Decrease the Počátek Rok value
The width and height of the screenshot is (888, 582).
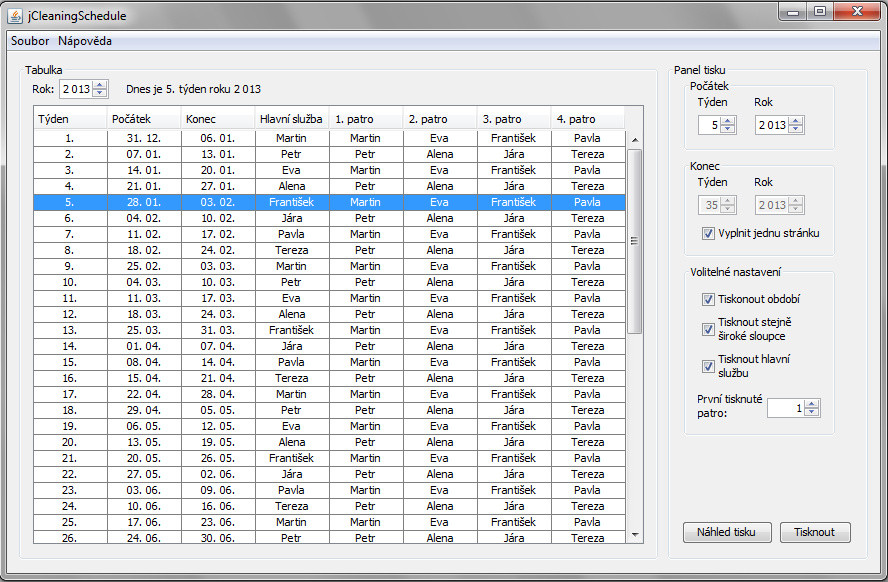tap(796, 129)
